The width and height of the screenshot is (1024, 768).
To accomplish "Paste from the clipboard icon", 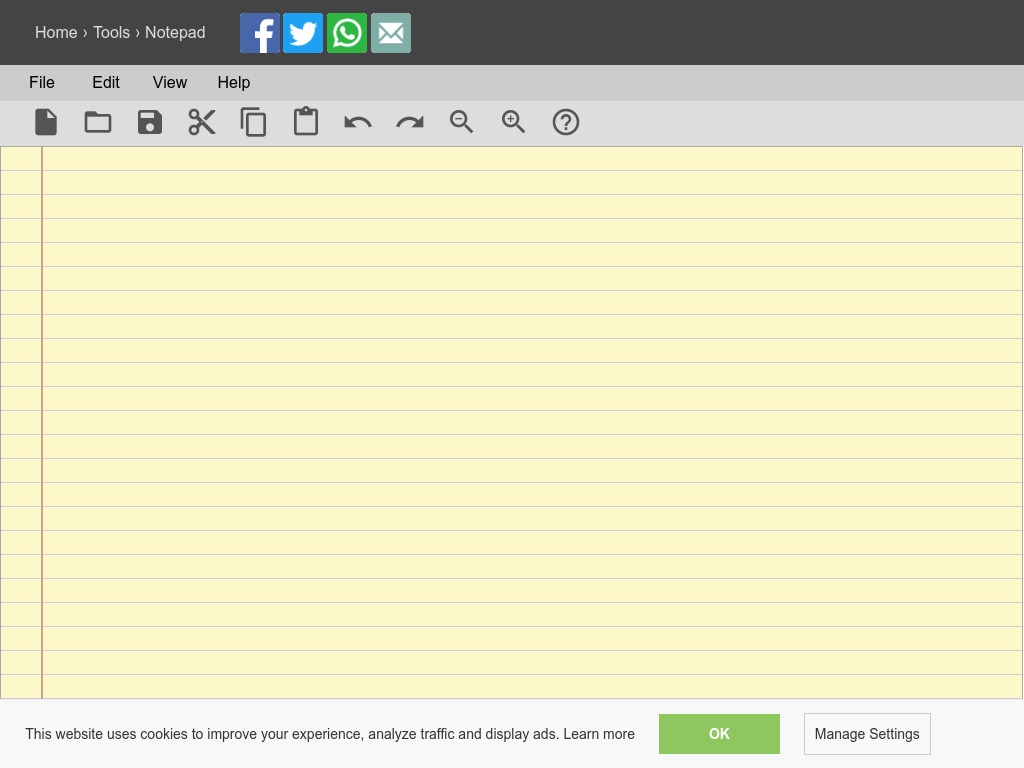I will (x=306, y=121).
